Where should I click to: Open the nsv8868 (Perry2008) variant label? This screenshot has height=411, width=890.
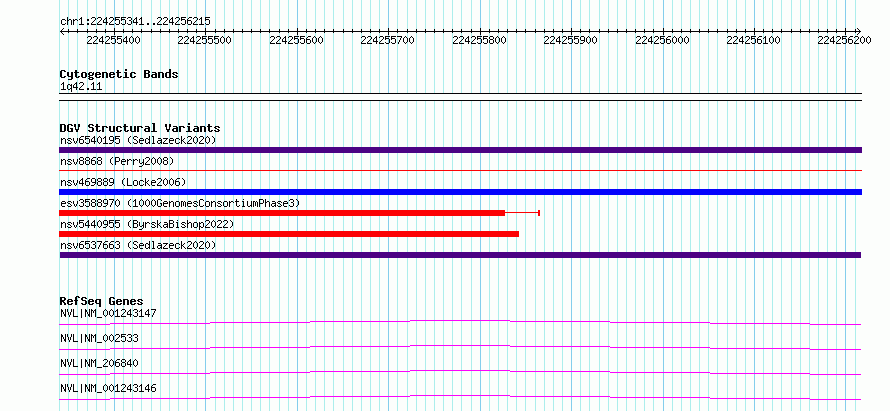tap(117, 161)
